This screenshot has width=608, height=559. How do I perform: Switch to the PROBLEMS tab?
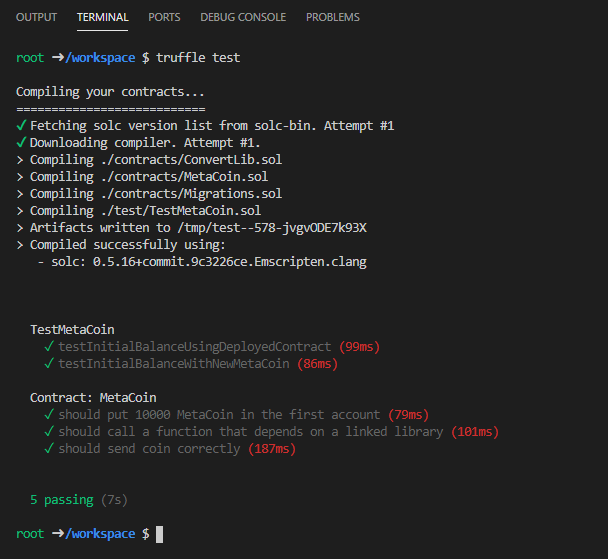click(333, 17)
